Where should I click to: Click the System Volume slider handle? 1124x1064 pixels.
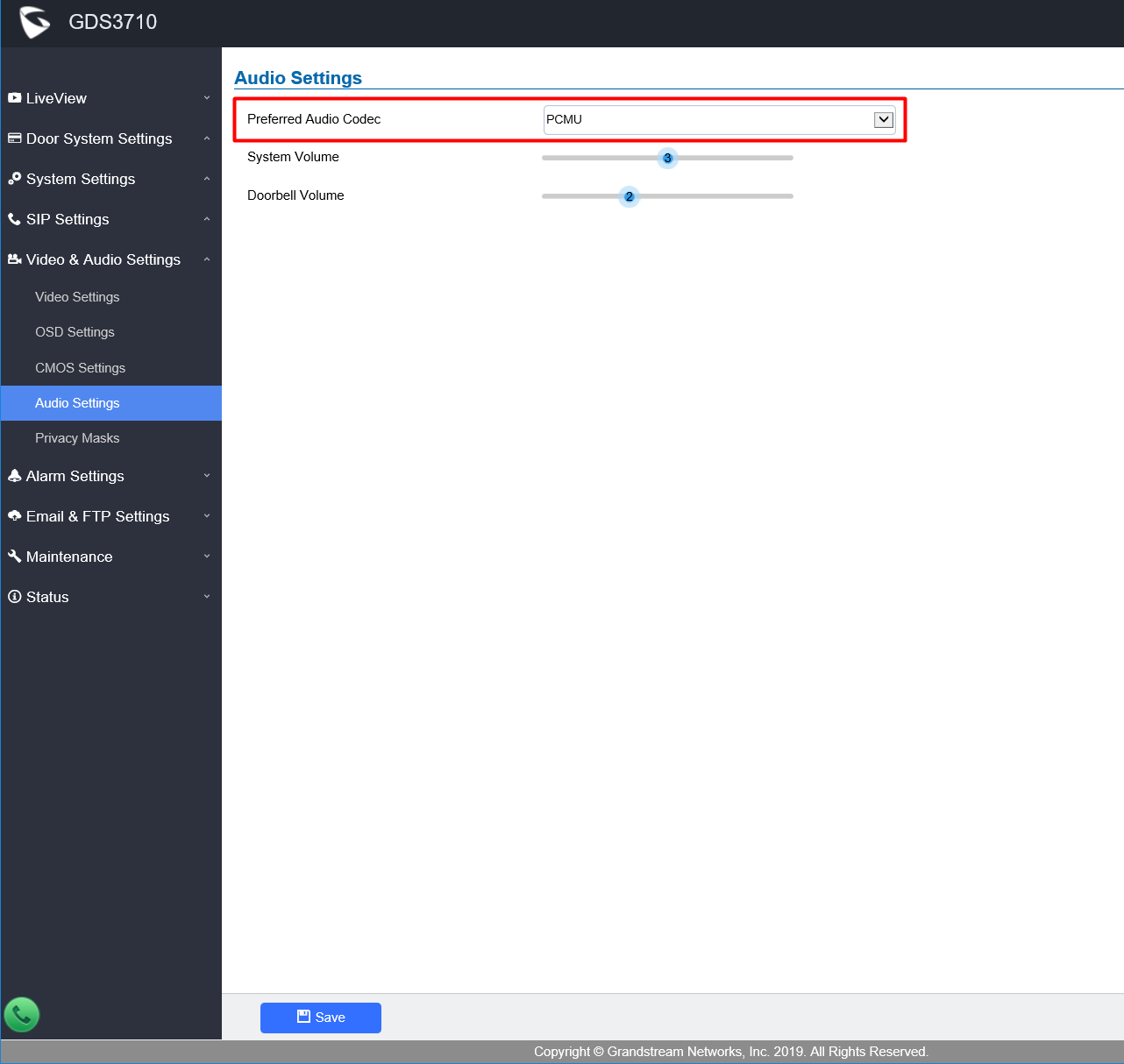pos(667,159)
